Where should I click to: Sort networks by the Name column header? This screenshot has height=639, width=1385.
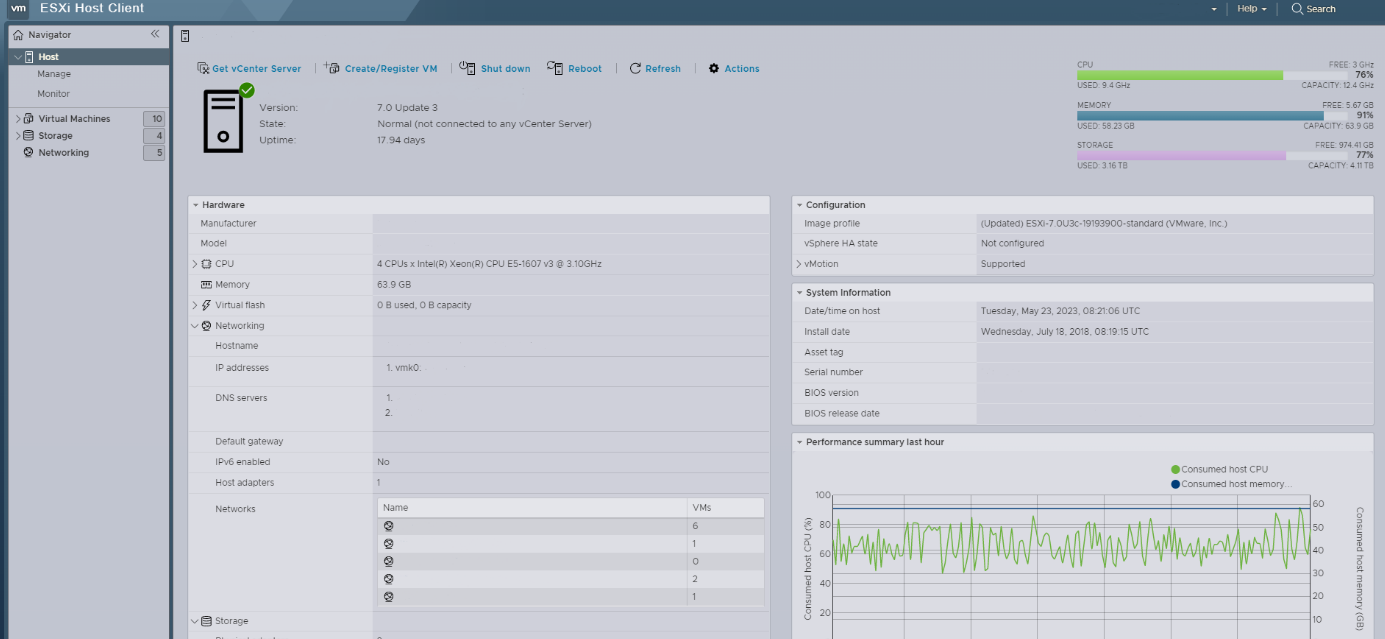(532, 508)
